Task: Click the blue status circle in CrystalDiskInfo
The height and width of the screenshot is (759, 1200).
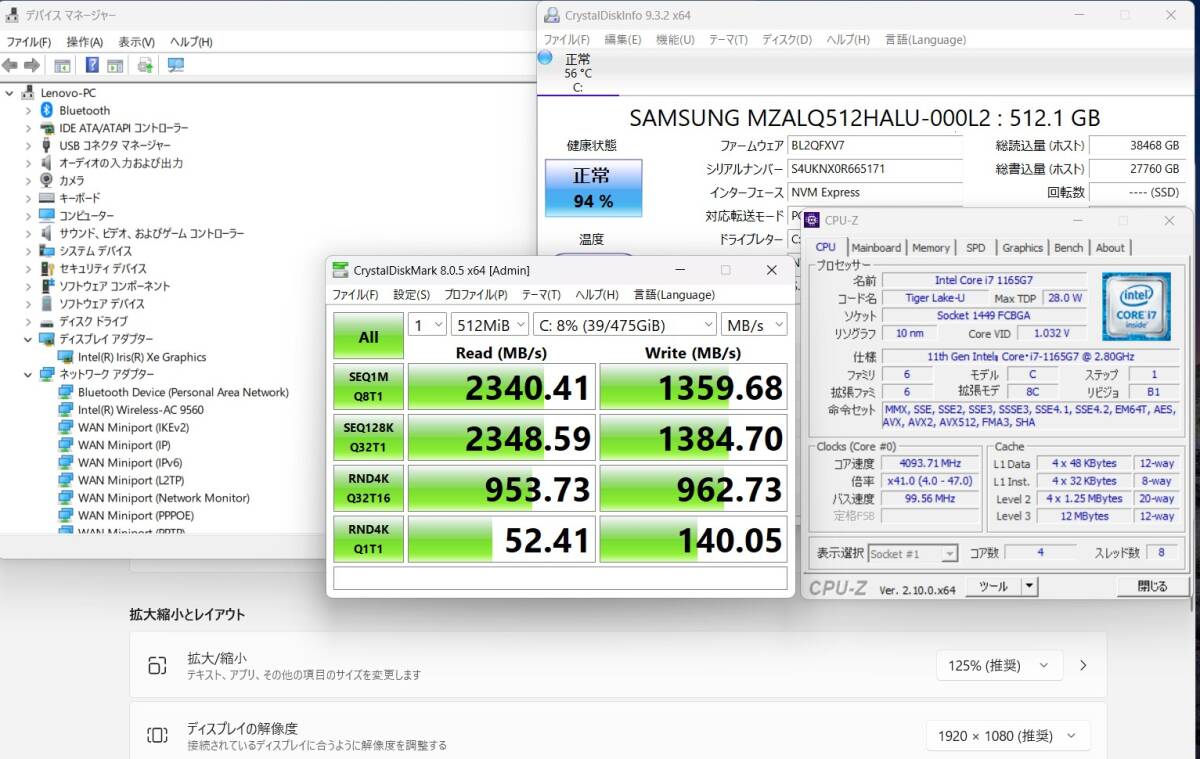Action: tap(545, 58)
